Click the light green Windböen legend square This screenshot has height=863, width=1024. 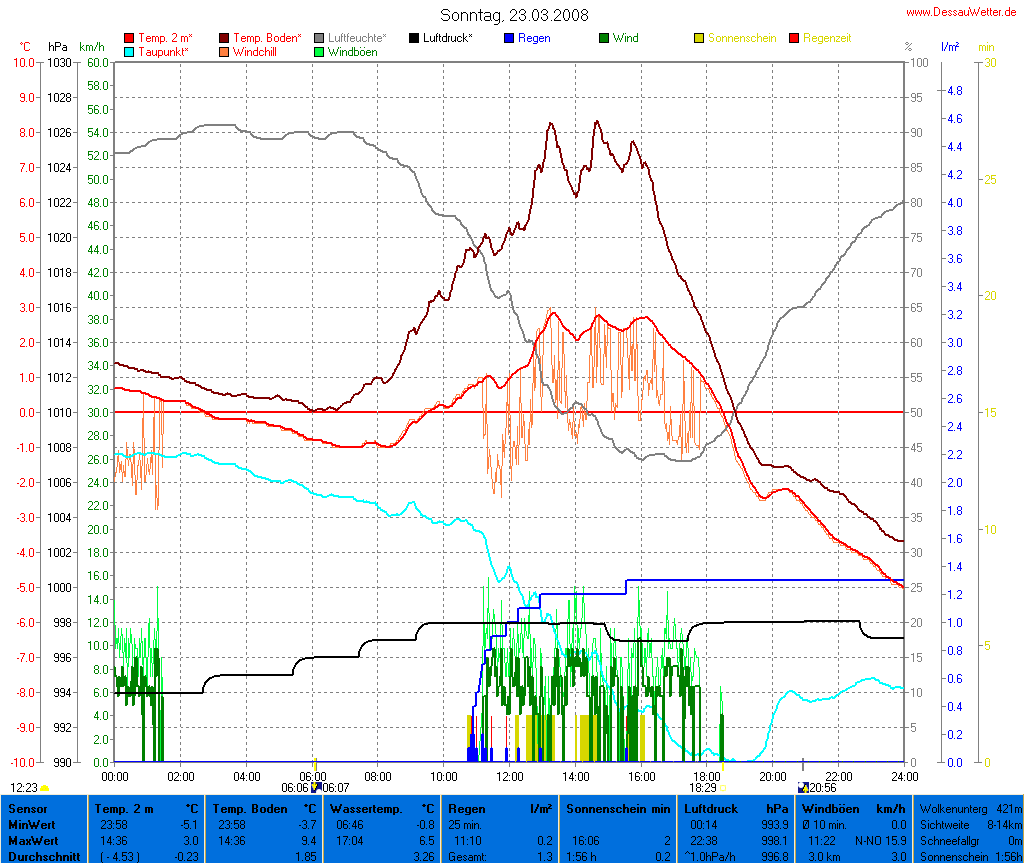pyautogui.click(x=319, y=51)
